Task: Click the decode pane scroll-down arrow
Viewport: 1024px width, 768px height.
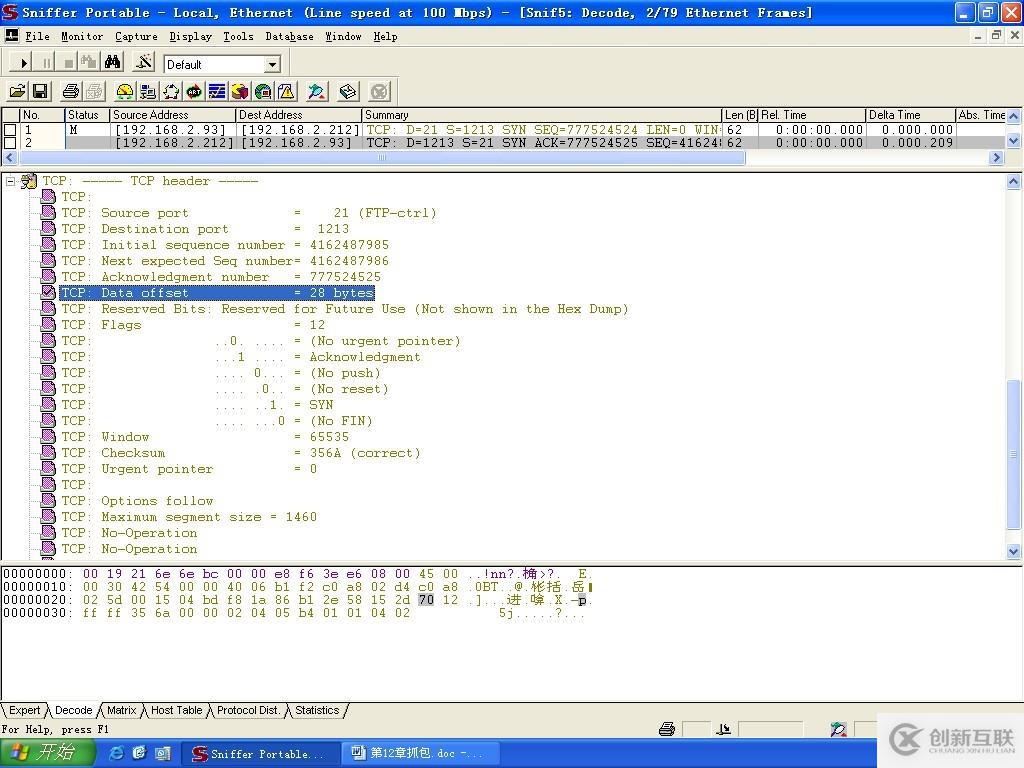Action: [1013, 551]
